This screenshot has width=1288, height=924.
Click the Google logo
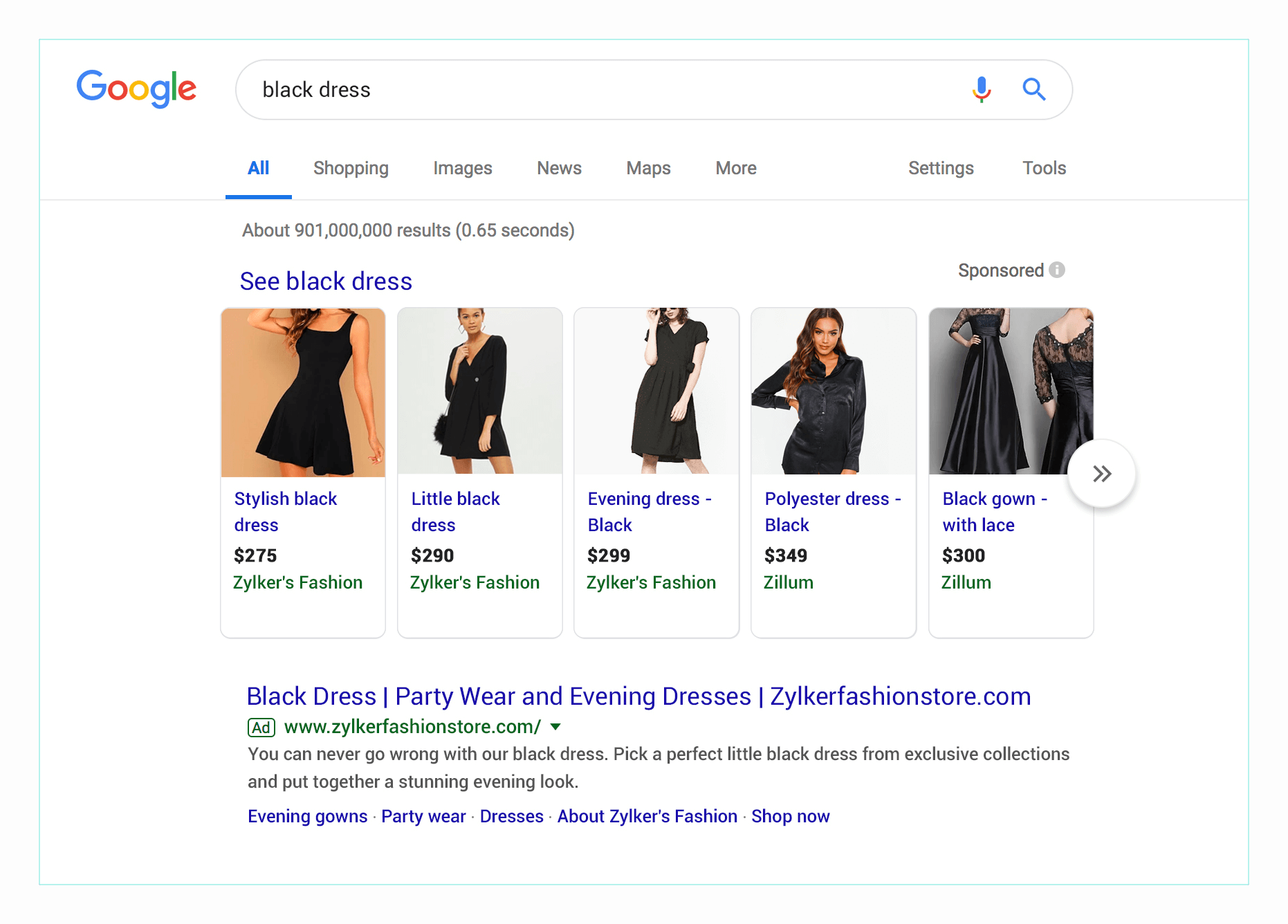click(x=136, y=89)
